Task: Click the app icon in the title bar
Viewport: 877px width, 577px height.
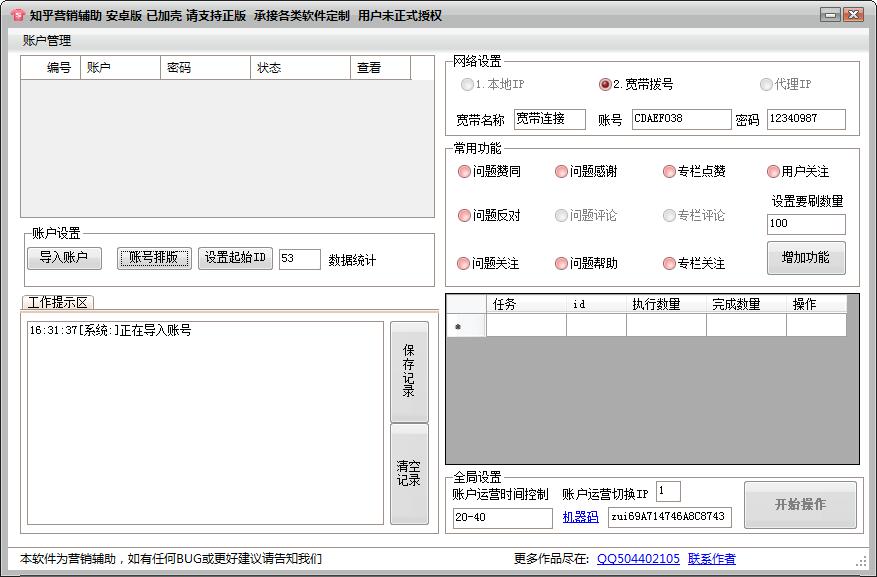Action: point(17,15)
